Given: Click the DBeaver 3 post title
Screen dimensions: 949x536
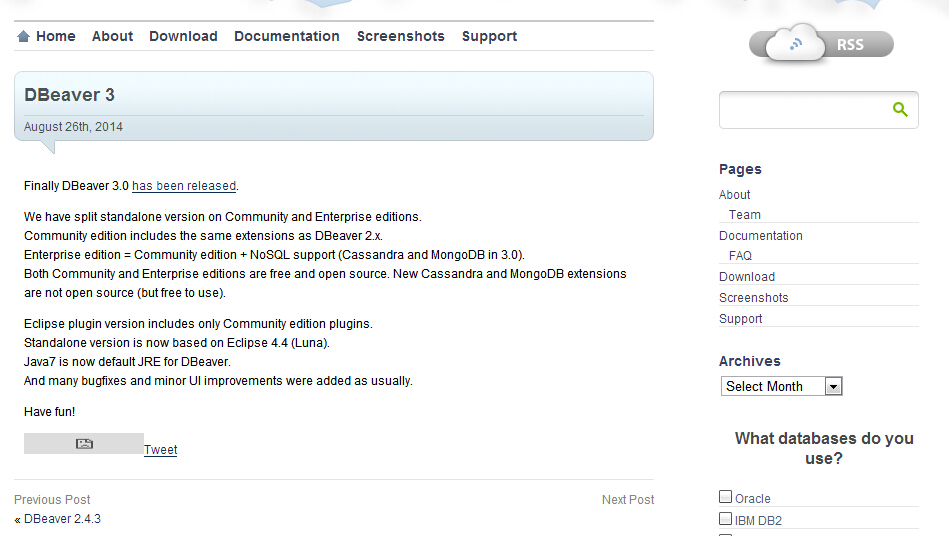Looking at the screenshot, I should coord(69,95).
